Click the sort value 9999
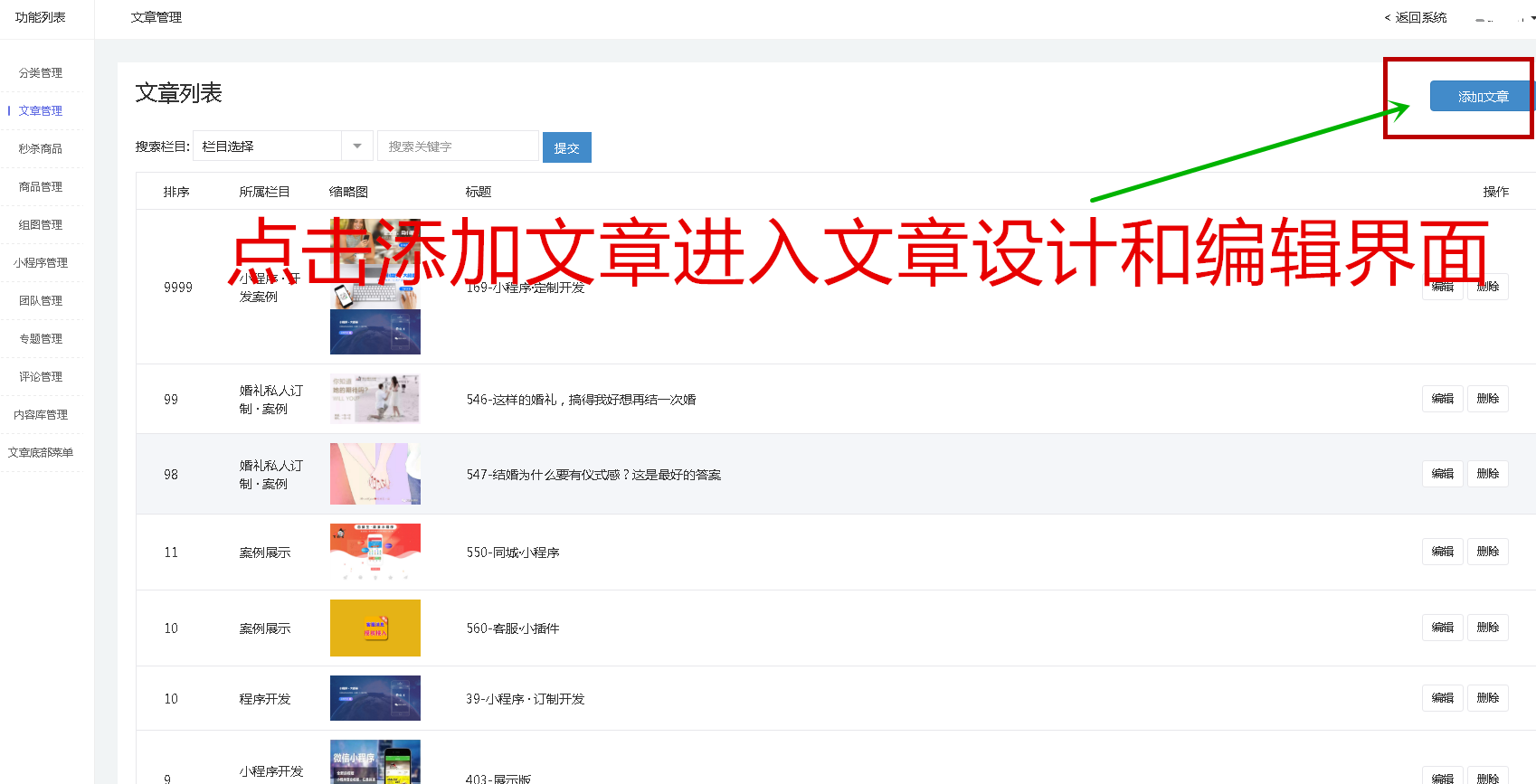 coord(178,288)
